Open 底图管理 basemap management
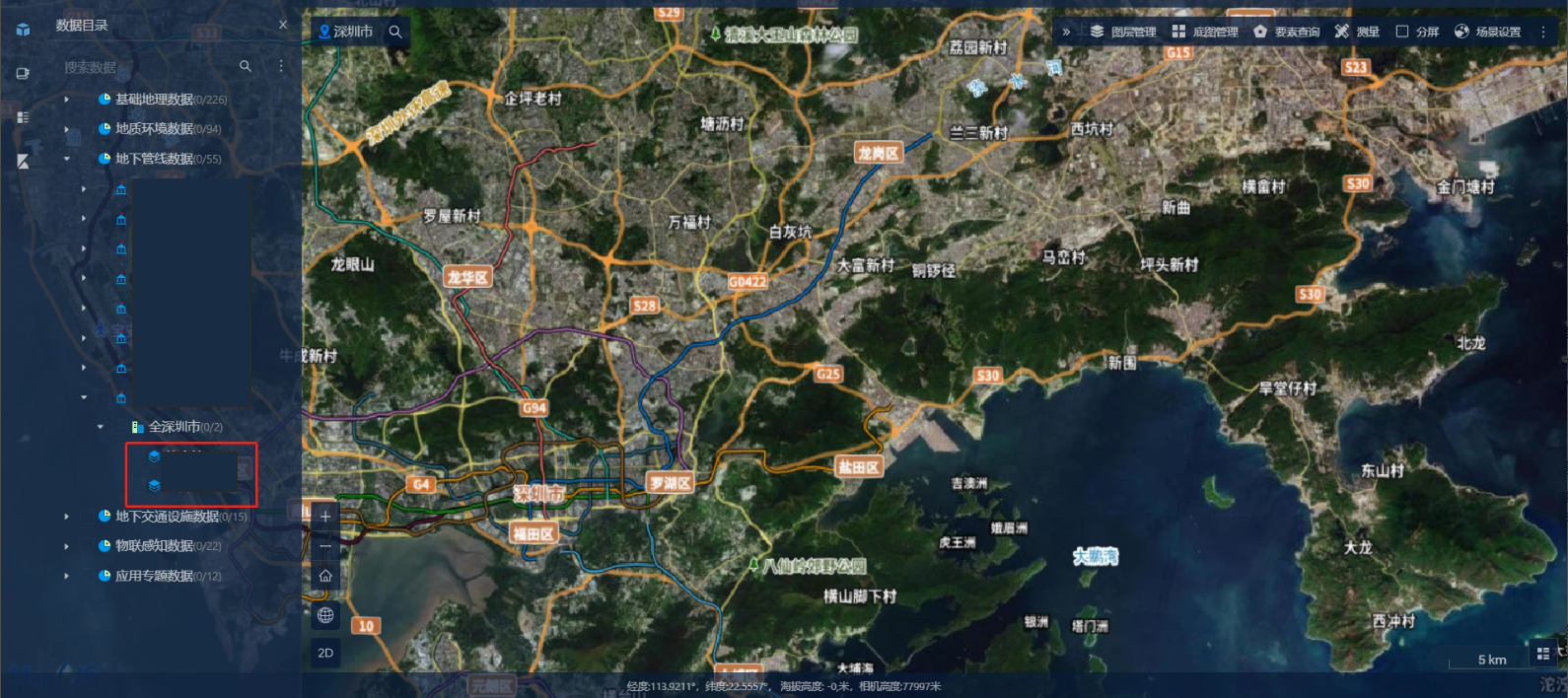 tap(1204, 32)
